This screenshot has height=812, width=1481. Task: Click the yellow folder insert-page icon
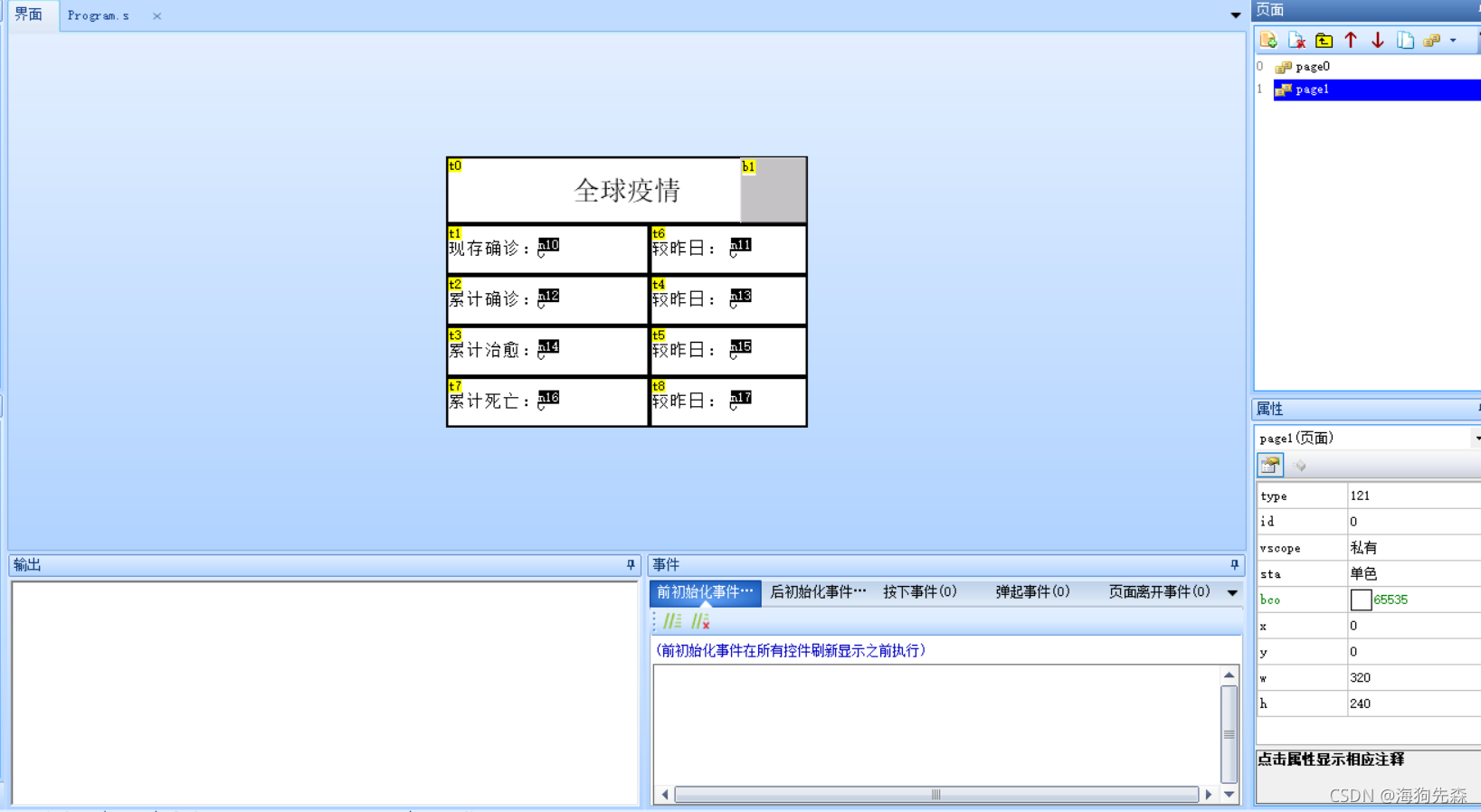pos(1324,40)
